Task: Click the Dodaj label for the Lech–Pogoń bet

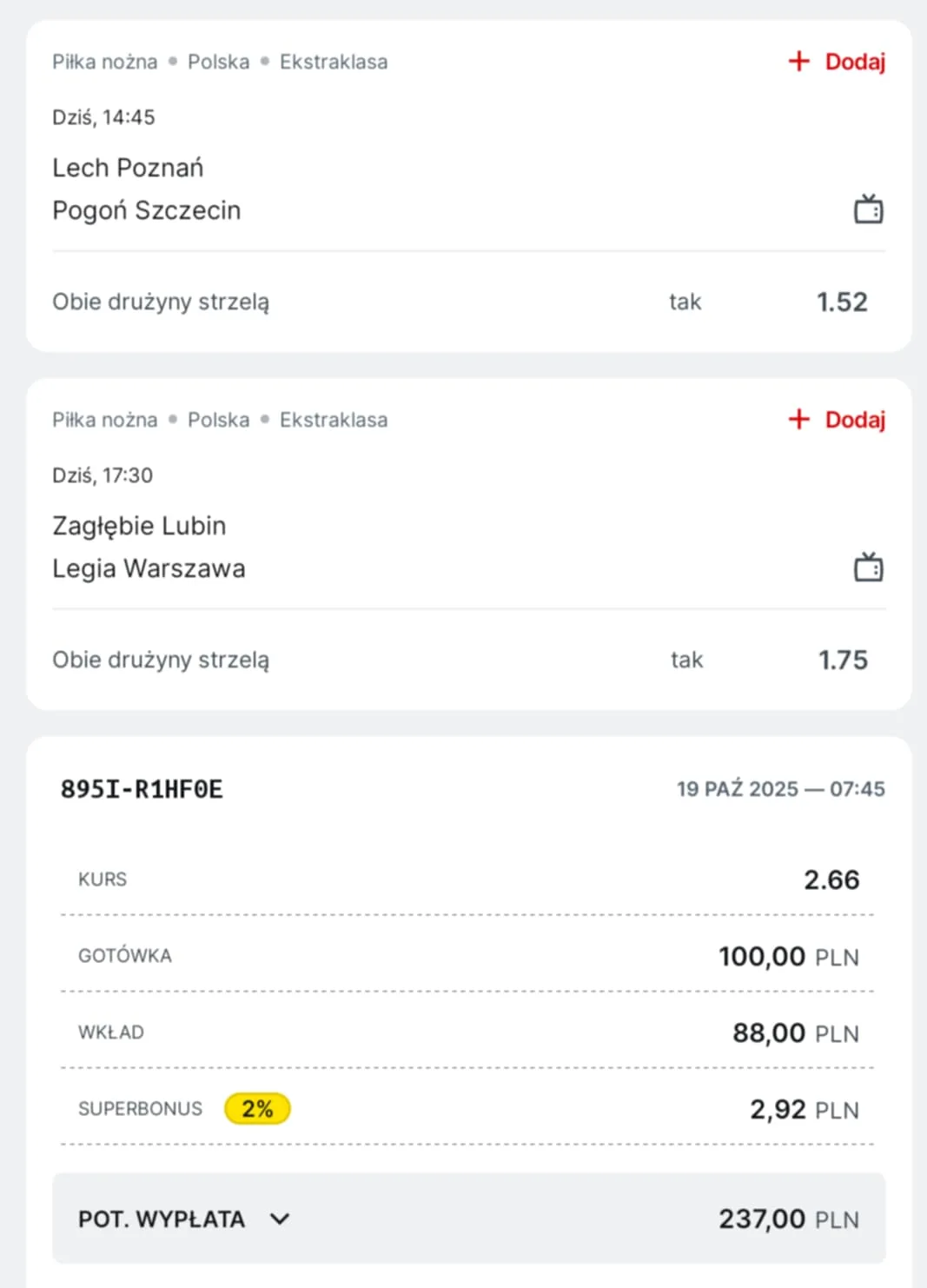Action: click(x=855, y=62)
